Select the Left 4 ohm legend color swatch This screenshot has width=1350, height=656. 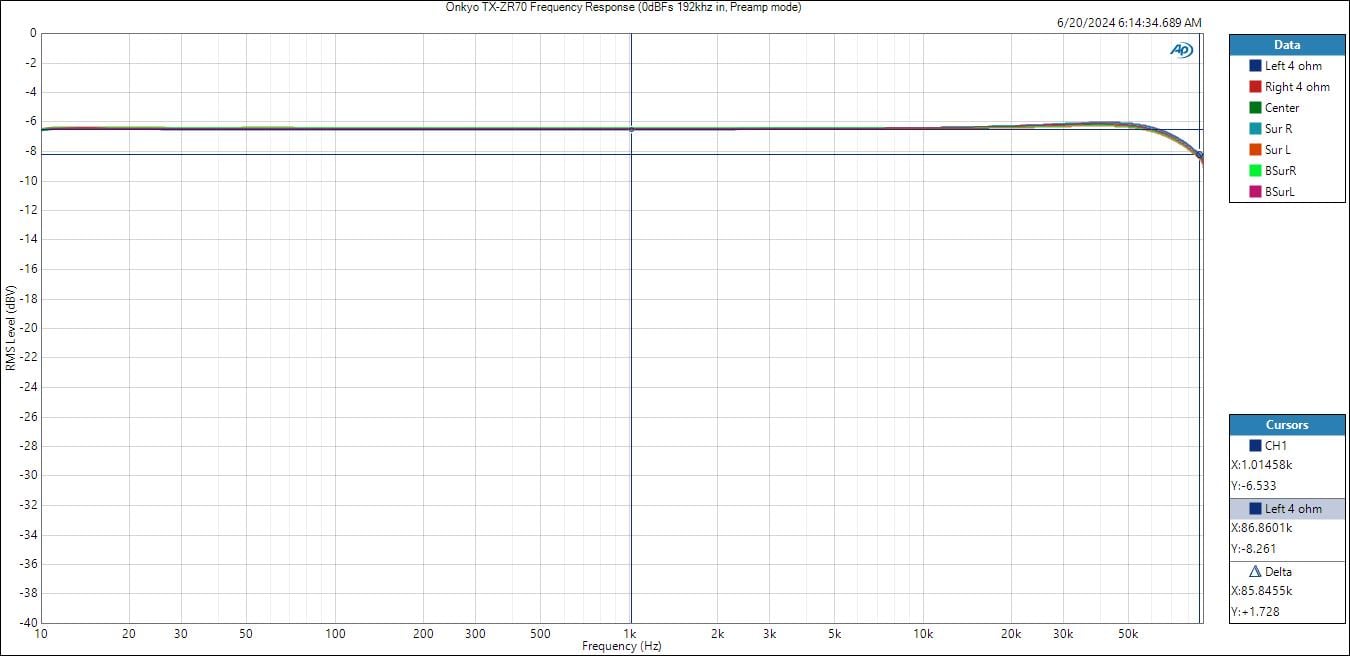tap(1255, 66)
